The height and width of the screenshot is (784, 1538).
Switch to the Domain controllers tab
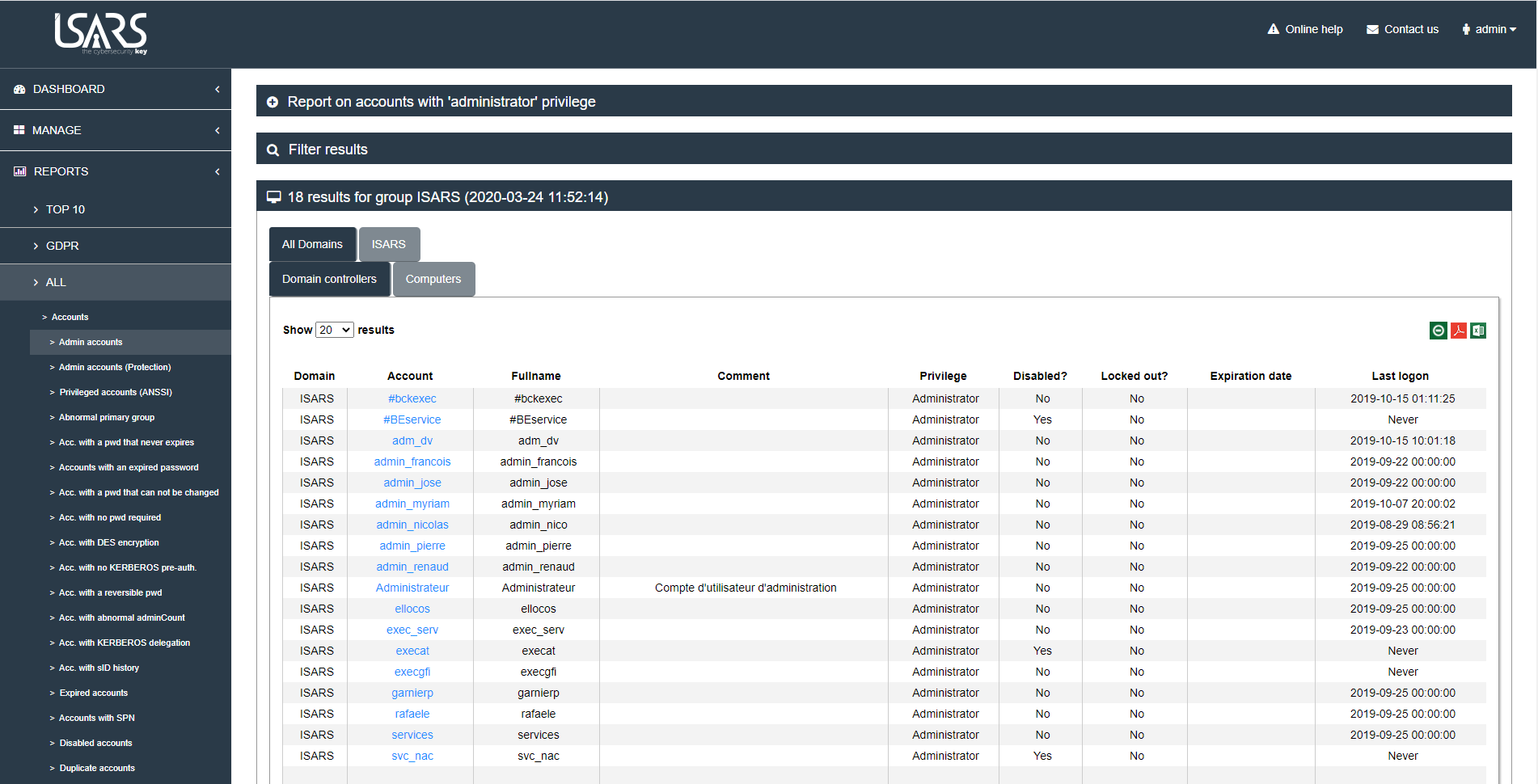click(x=329, y=279)
